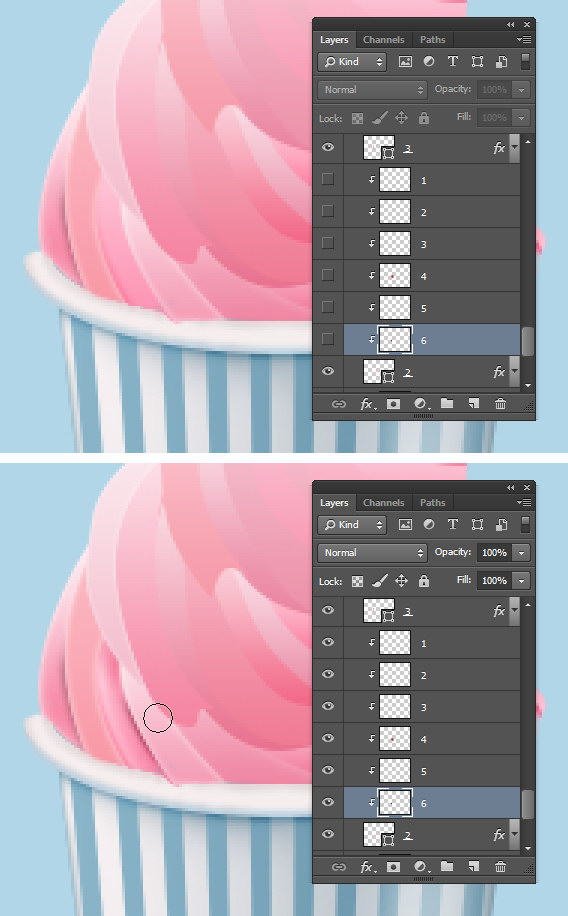The height and width of the screenshot is (916, 568).
Task: Filter for smart objects in lower Layers panel
Action: point(501,524)
